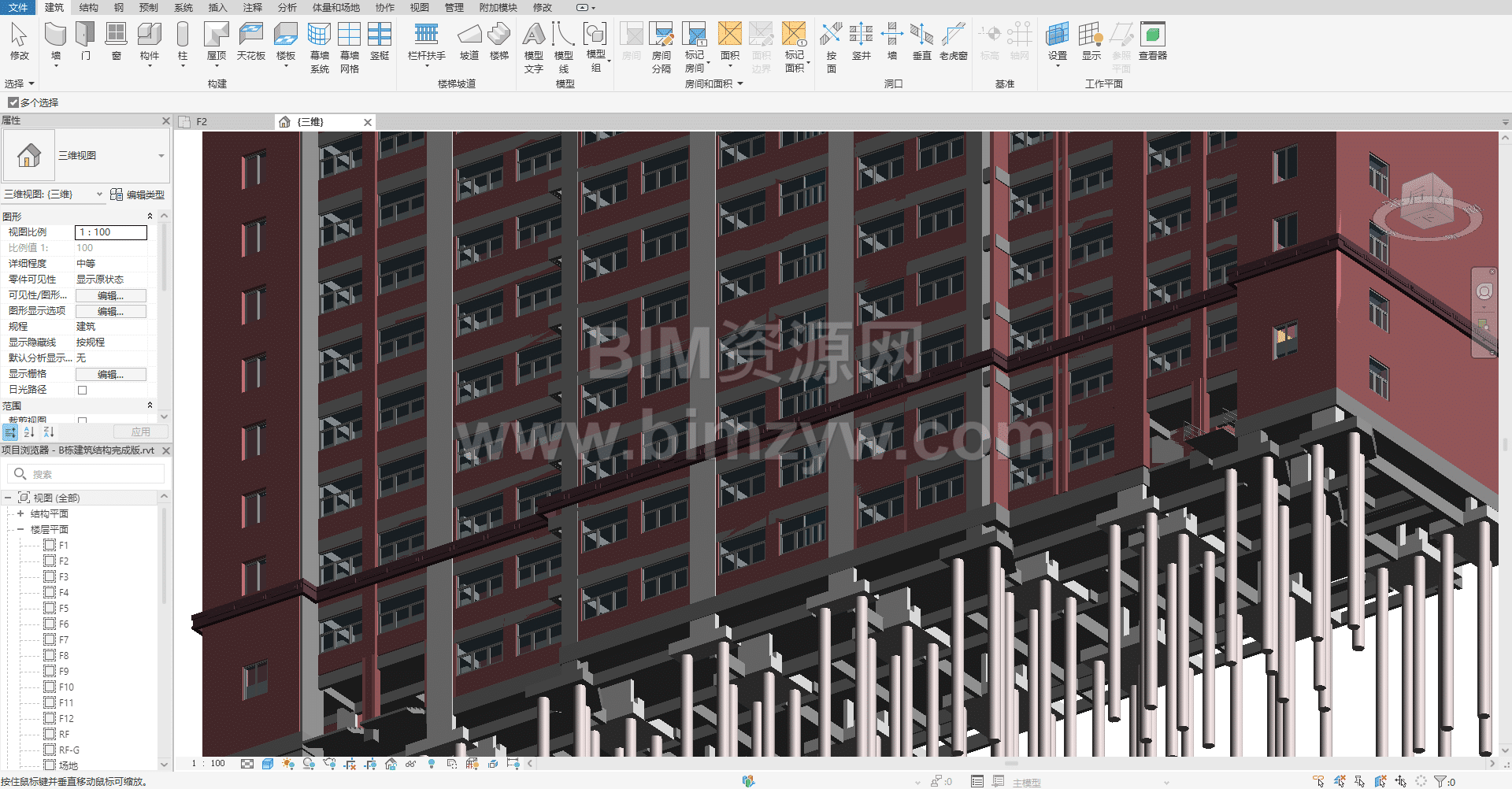
Task: Open the 三维视图: {三维} instance dropdown
Action: pyautogui.click(x=54, y=194)
